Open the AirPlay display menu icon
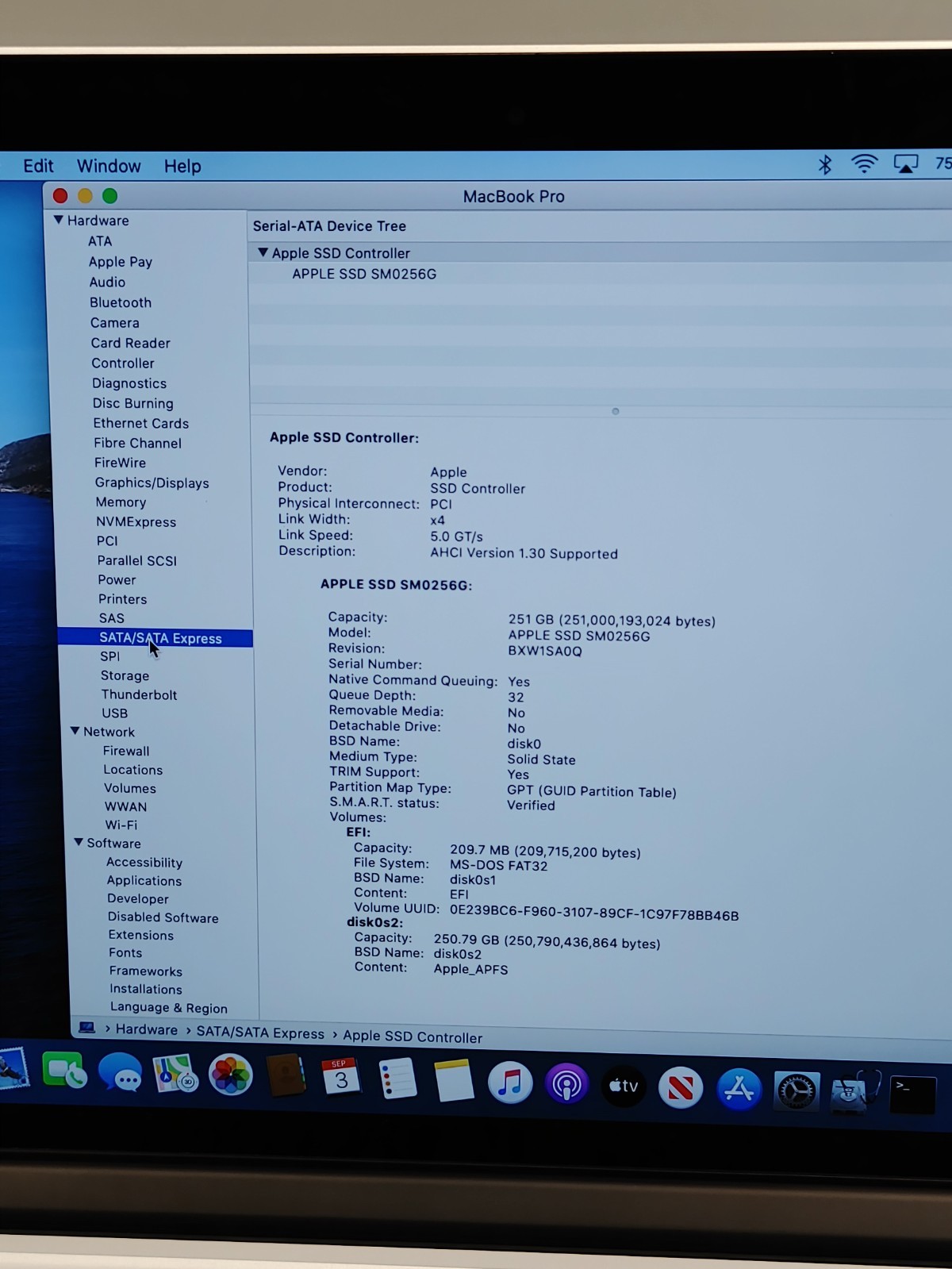Image resolution: width=952 pixels, height=1269 pixels. (x=906, y=163)
